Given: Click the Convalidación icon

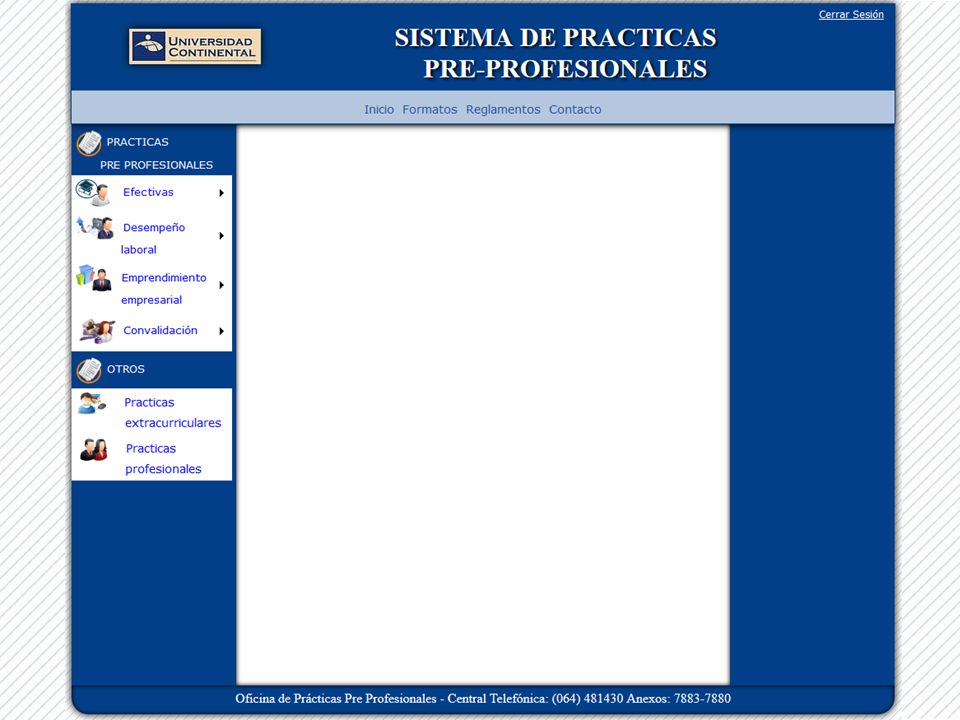Looking at the screenshot, I should tap(97, 331).
